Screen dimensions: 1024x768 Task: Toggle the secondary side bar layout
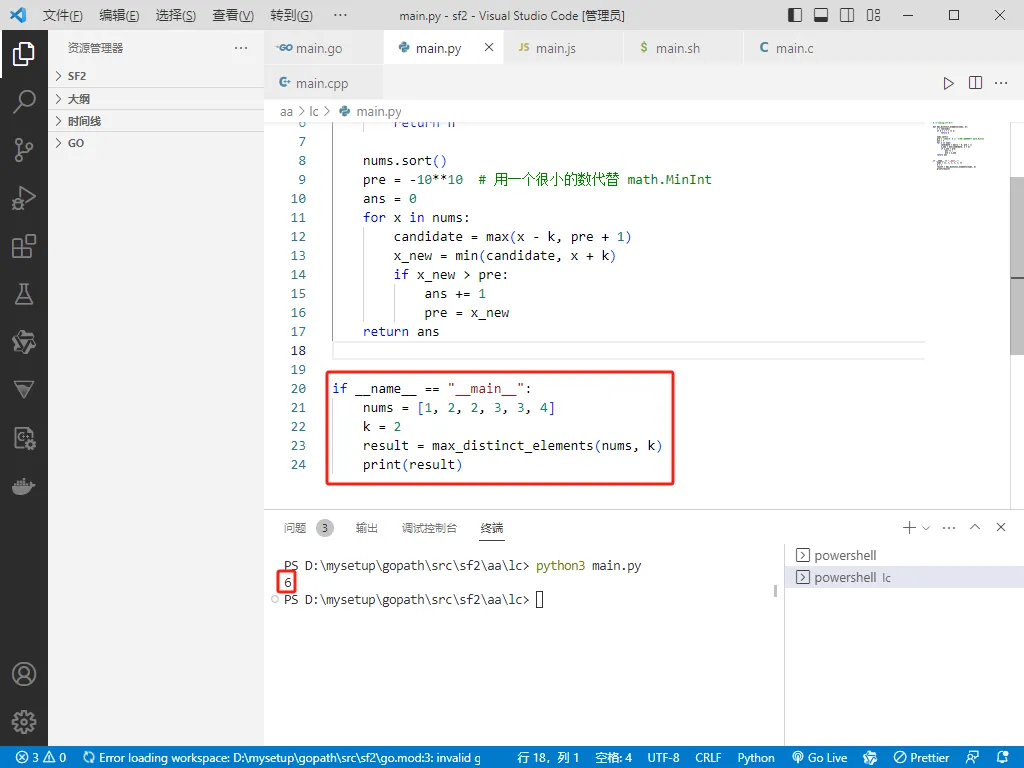847,15
